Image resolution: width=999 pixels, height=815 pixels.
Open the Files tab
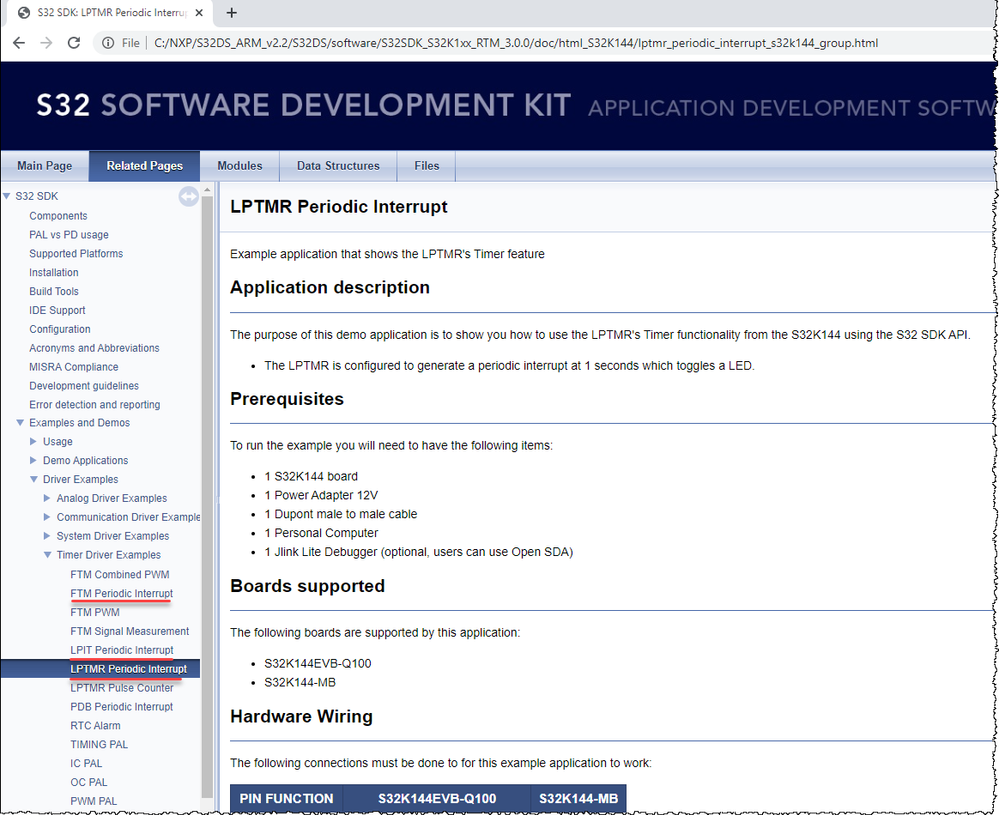(426, 166)
